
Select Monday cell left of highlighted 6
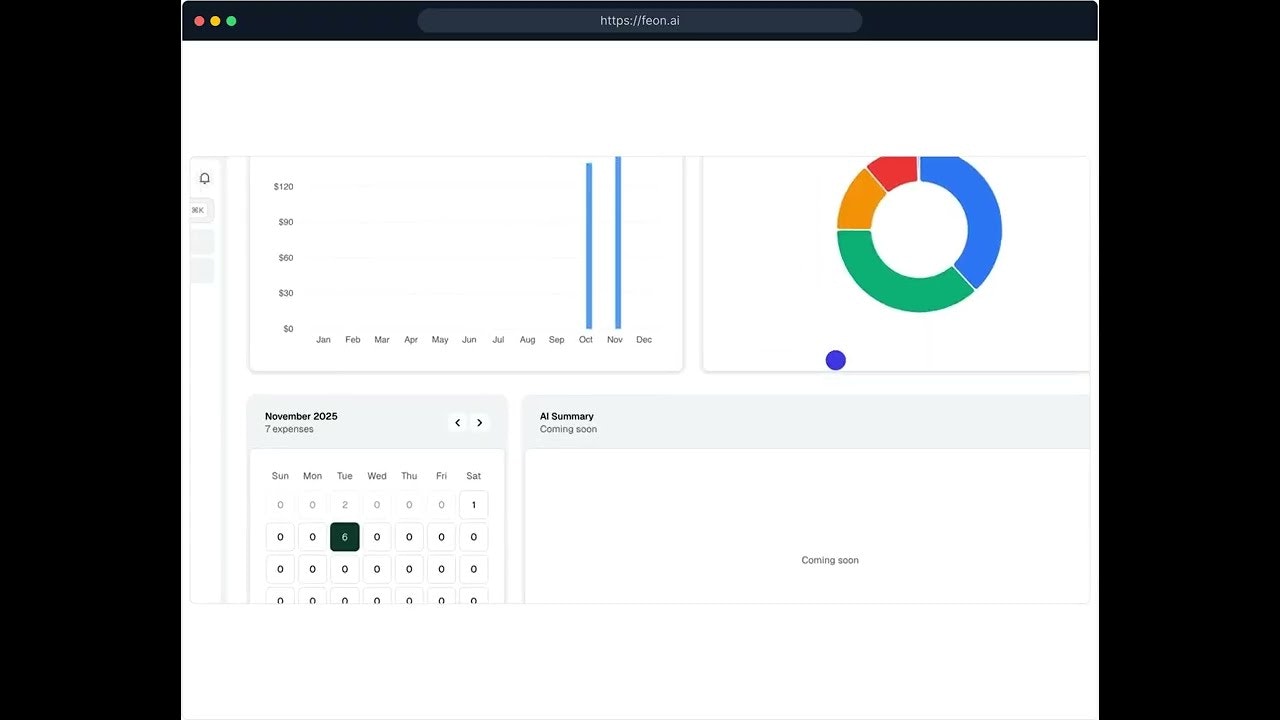coord(313,537)
